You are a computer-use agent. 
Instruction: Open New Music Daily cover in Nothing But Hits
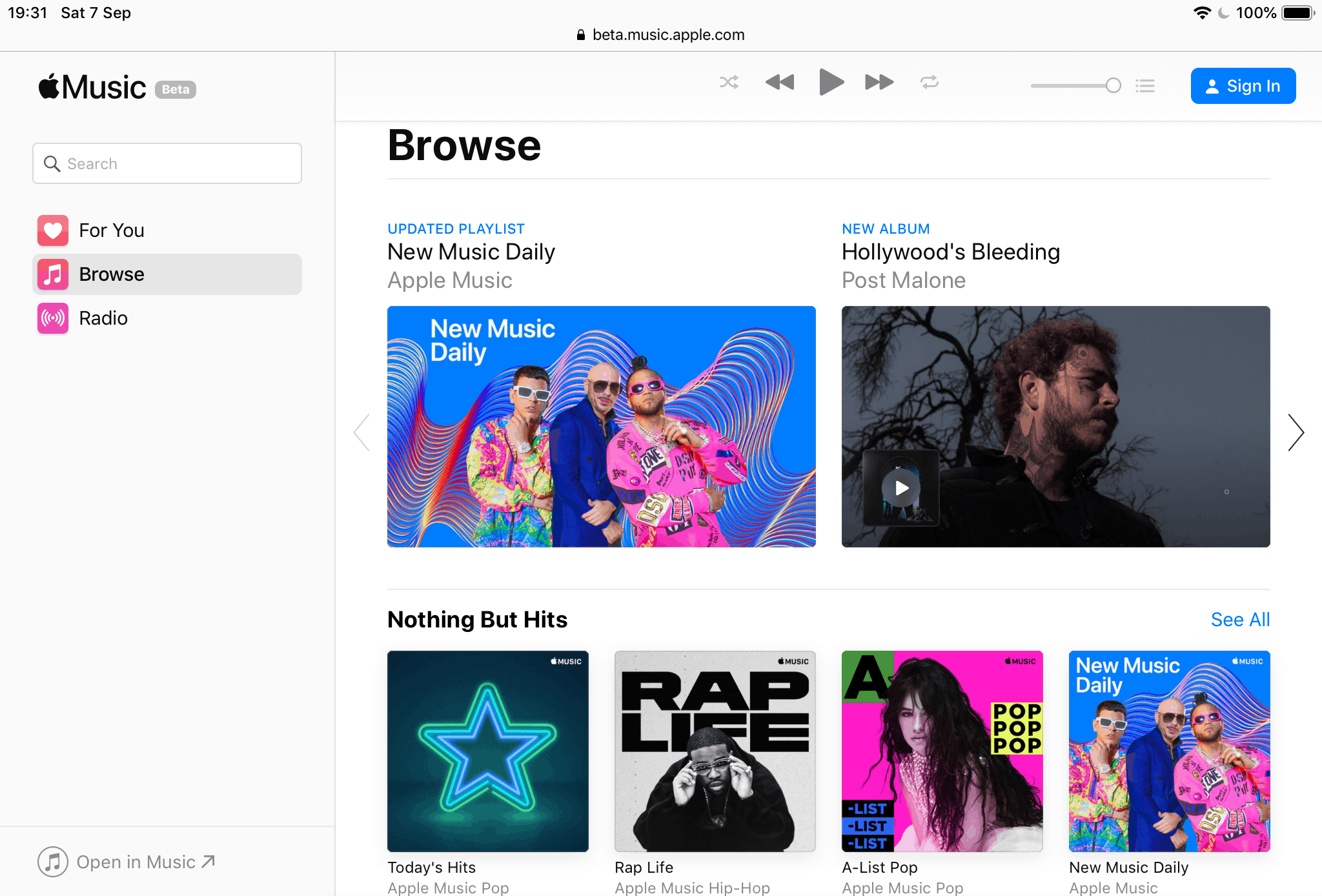click(x=1170, y=751)
